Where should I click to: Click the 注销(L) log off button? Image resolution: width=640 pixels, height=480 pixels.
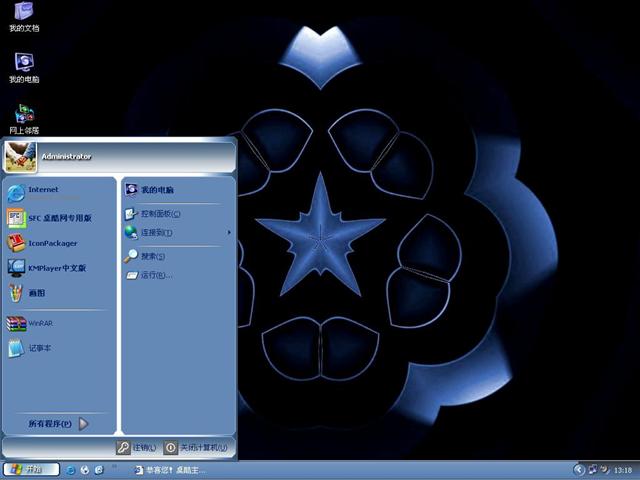click(136, 448)
